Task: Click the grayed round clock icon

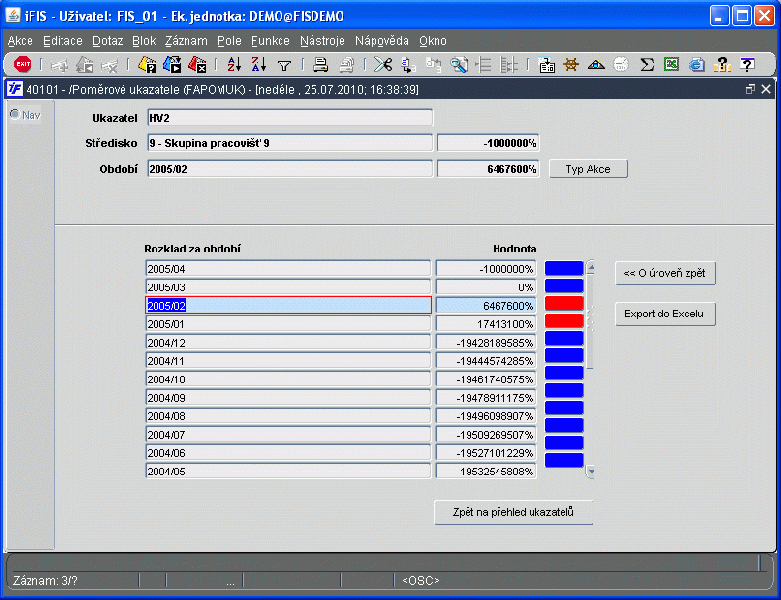Action: pos(621,64)
